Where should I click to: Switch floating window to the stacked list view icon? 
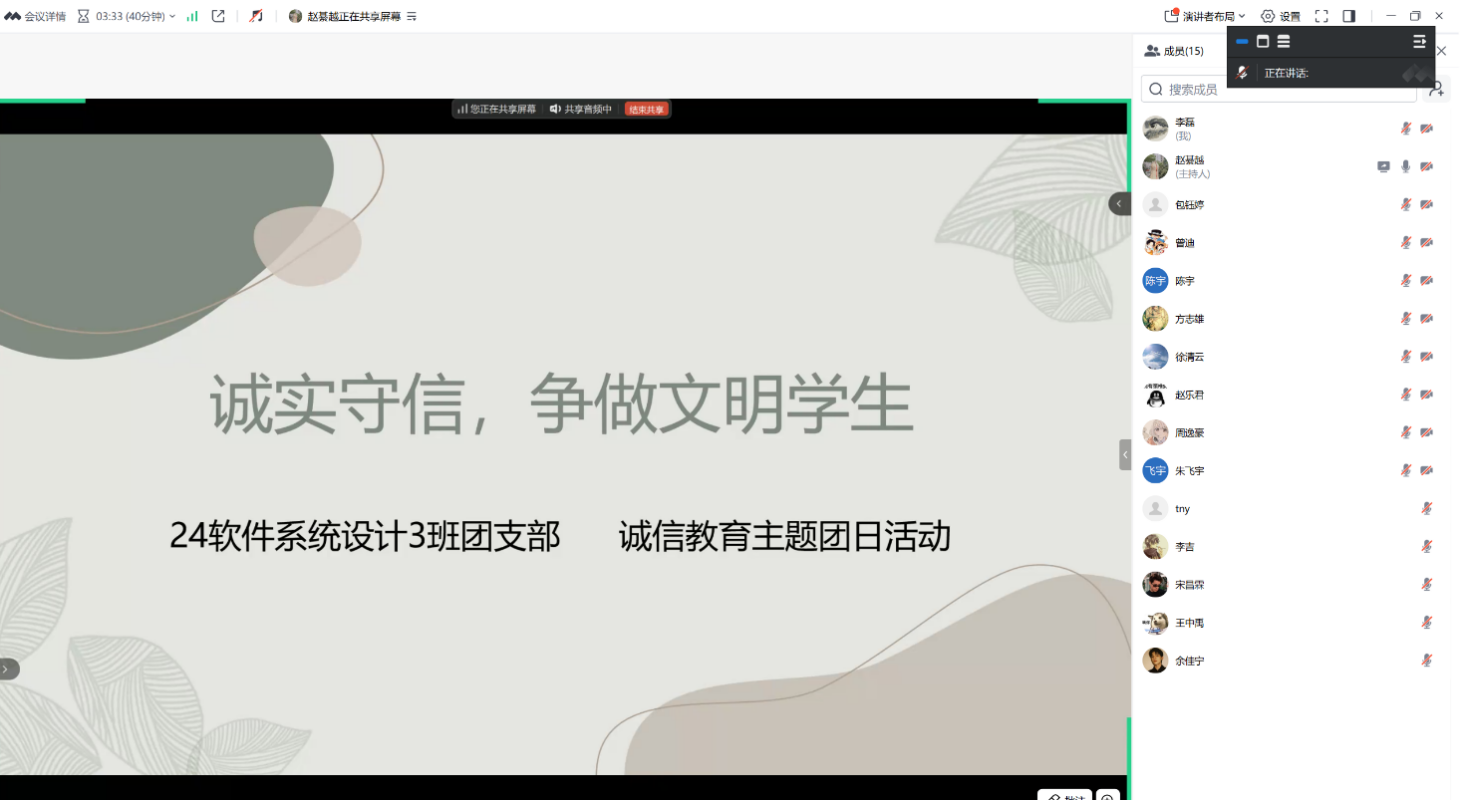[x=1283, y=41]
